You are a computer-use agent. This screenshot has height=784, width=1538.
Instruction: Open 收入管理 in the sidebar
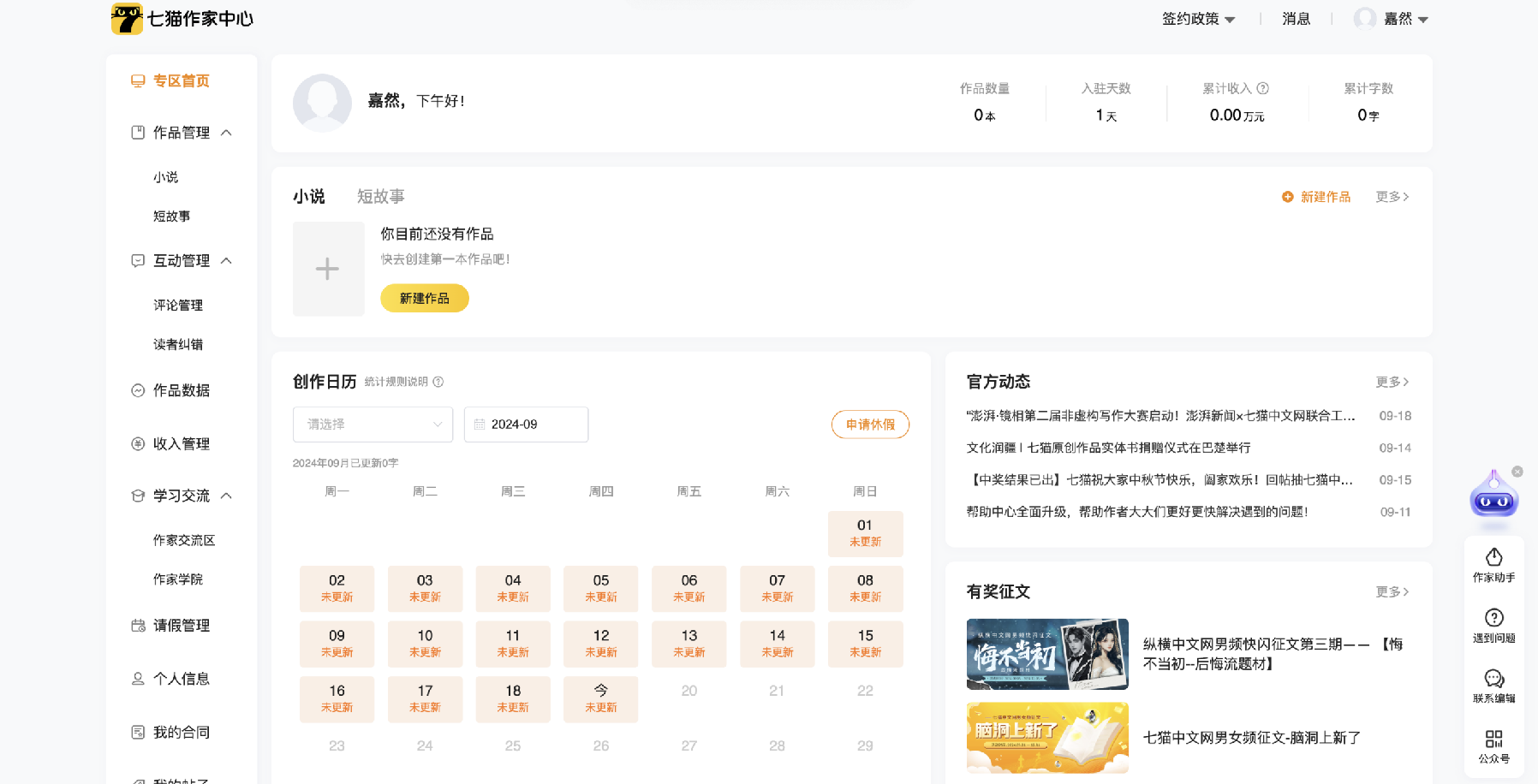(181, 443)
